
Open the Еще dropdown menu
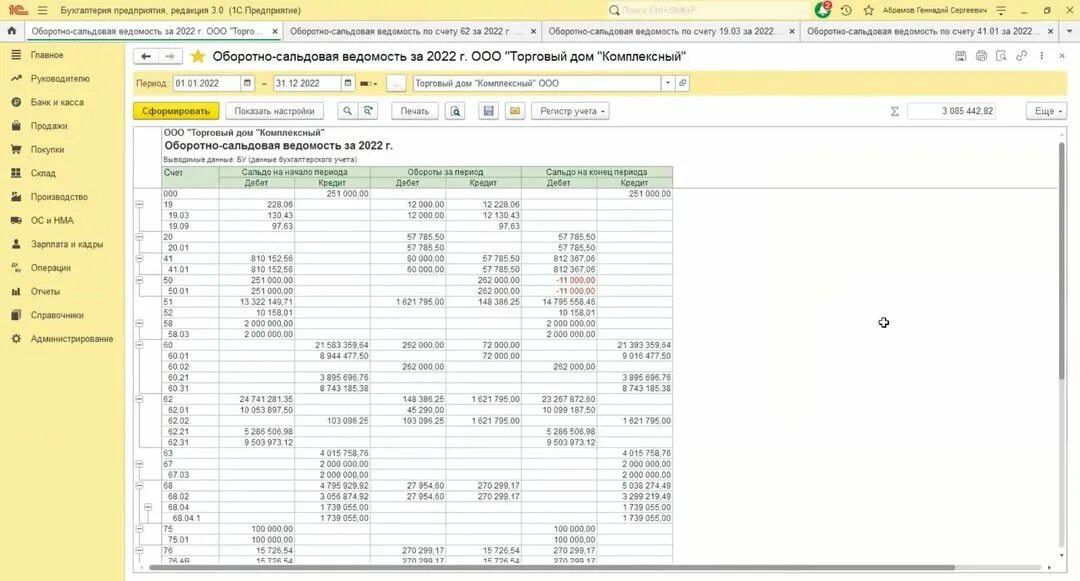click(1046, 111)
